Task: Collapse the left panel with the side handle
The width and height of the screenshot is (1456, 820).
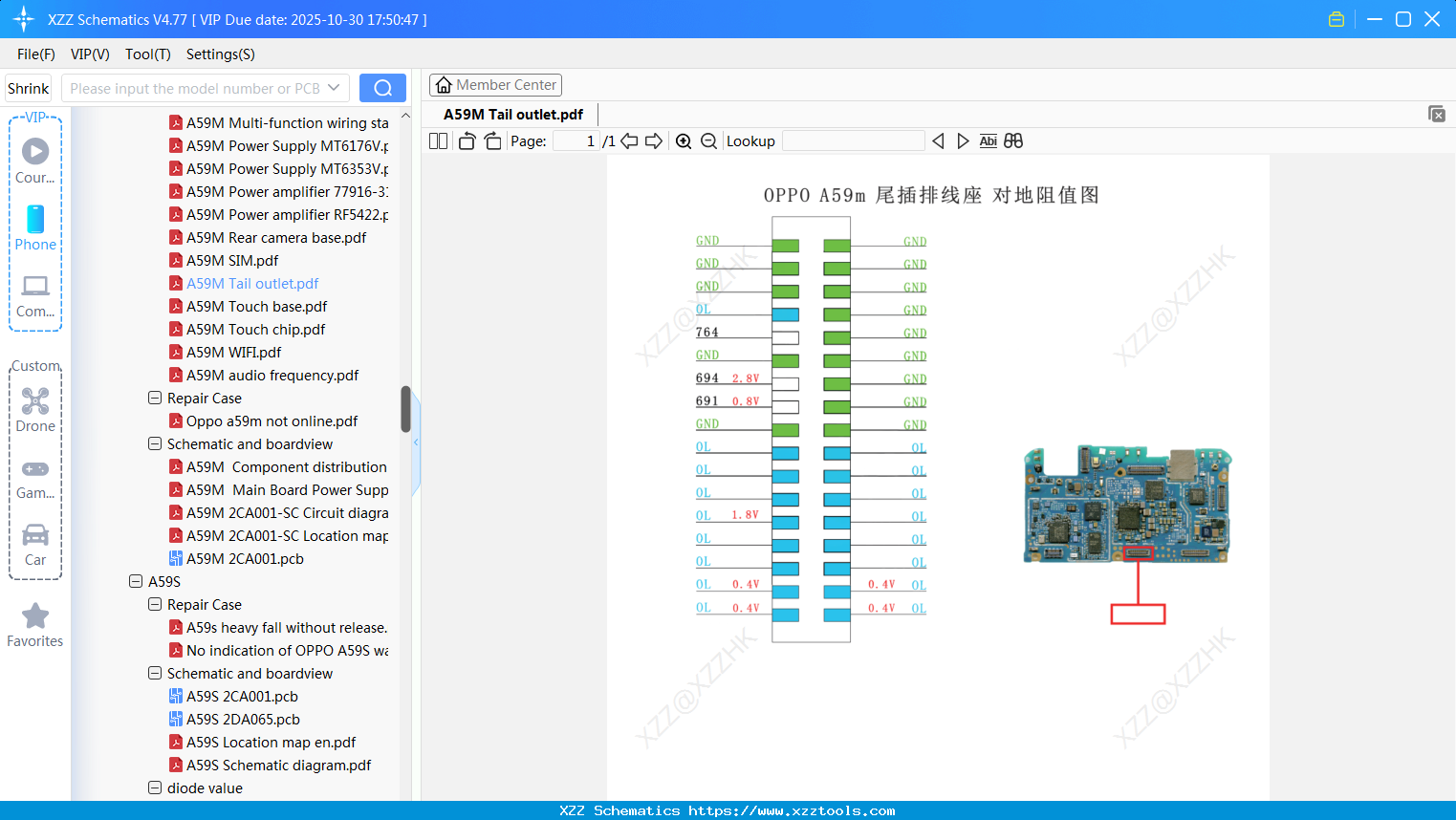Action: 416,442
